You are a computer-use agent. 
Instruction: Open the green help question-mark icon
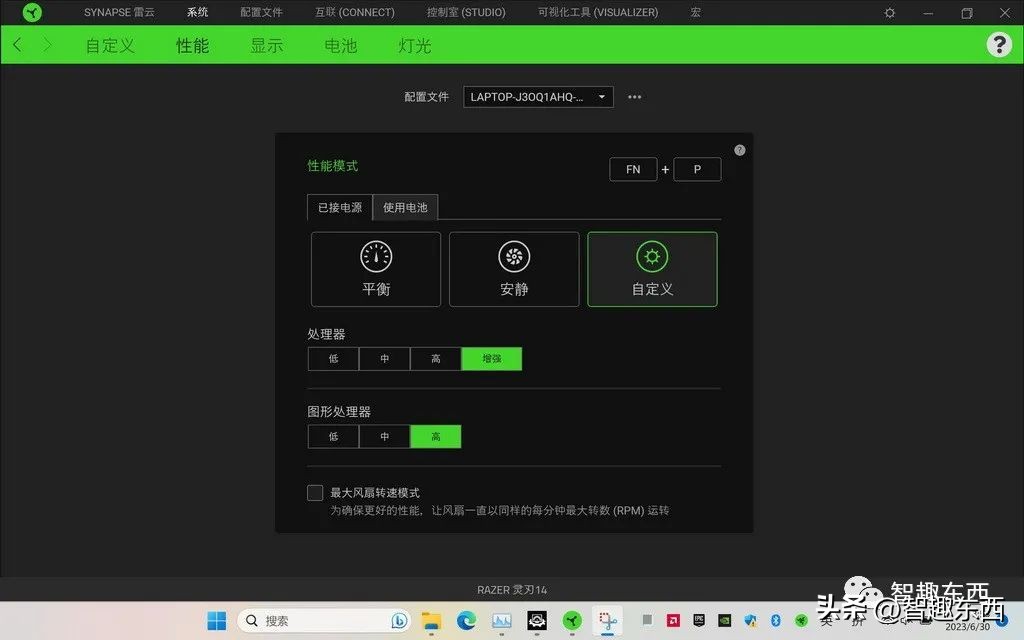(999, 44)
